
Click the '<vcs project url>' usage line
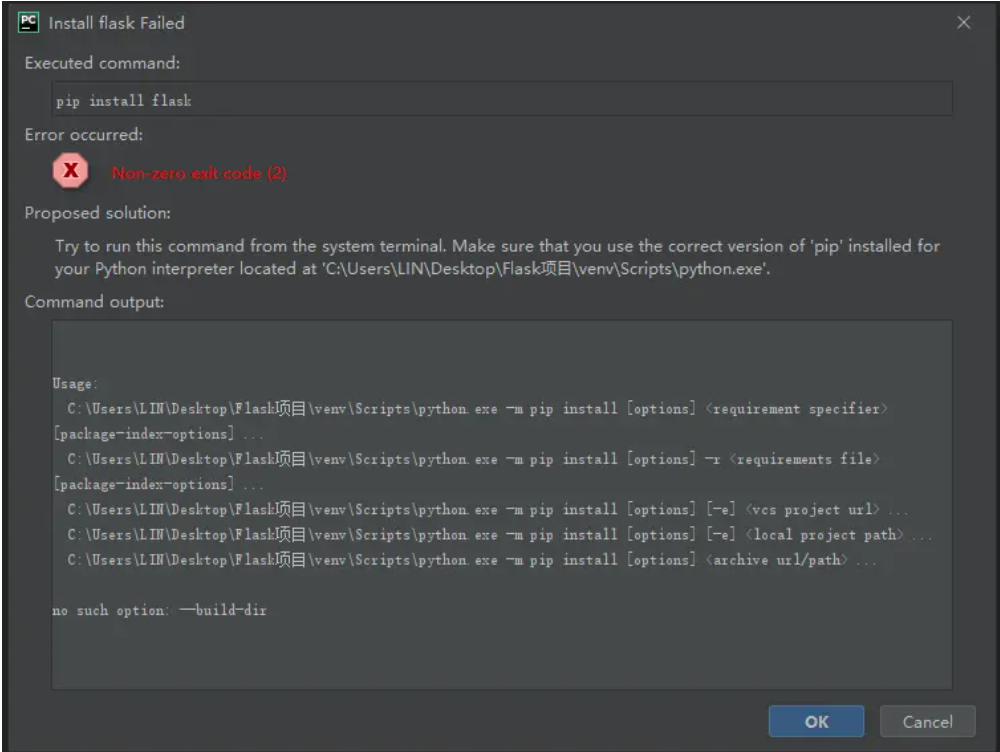[488, 510]
